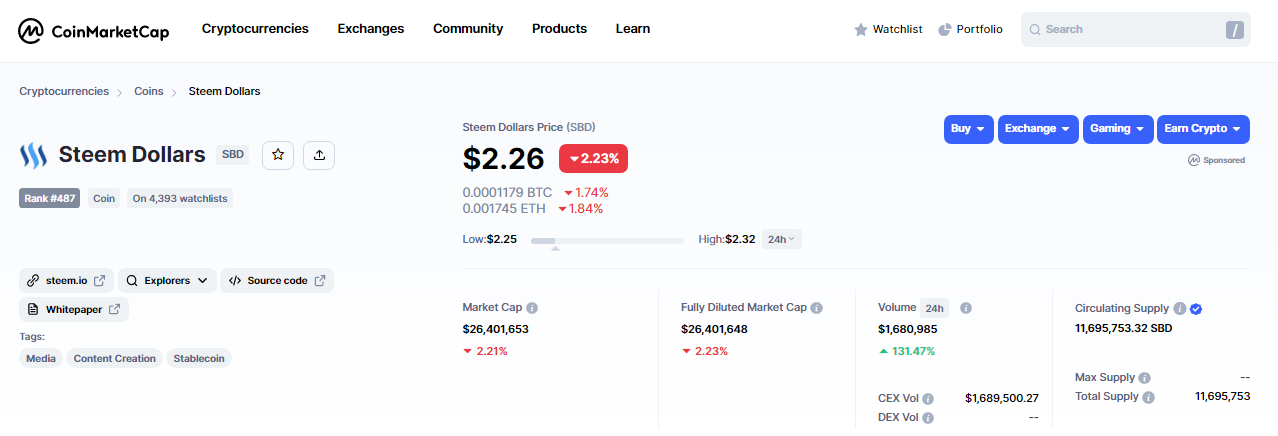Click the Fully Diluted Market Cap info icon
The height and width of the screenshot is (436, 1278).
point(816,308)
